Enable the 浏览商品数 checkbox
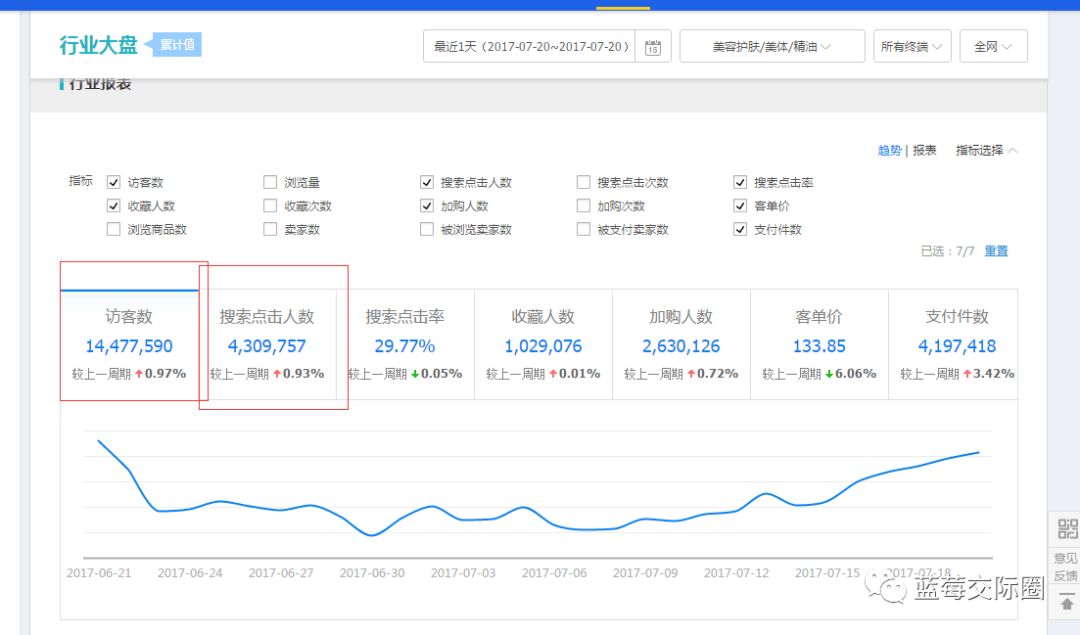This screenshot has height=635, width=1080. 113,229
